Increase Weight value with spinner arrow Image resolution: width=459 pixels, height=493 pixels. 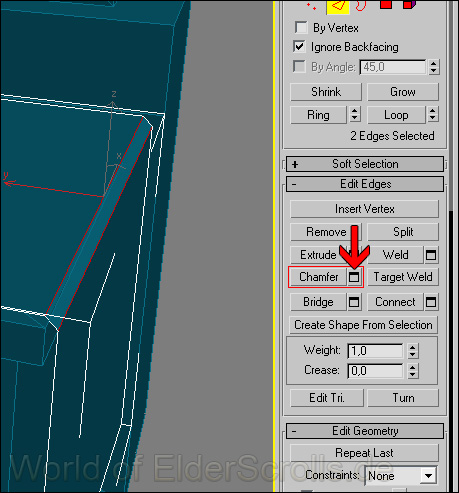[413, 347]
